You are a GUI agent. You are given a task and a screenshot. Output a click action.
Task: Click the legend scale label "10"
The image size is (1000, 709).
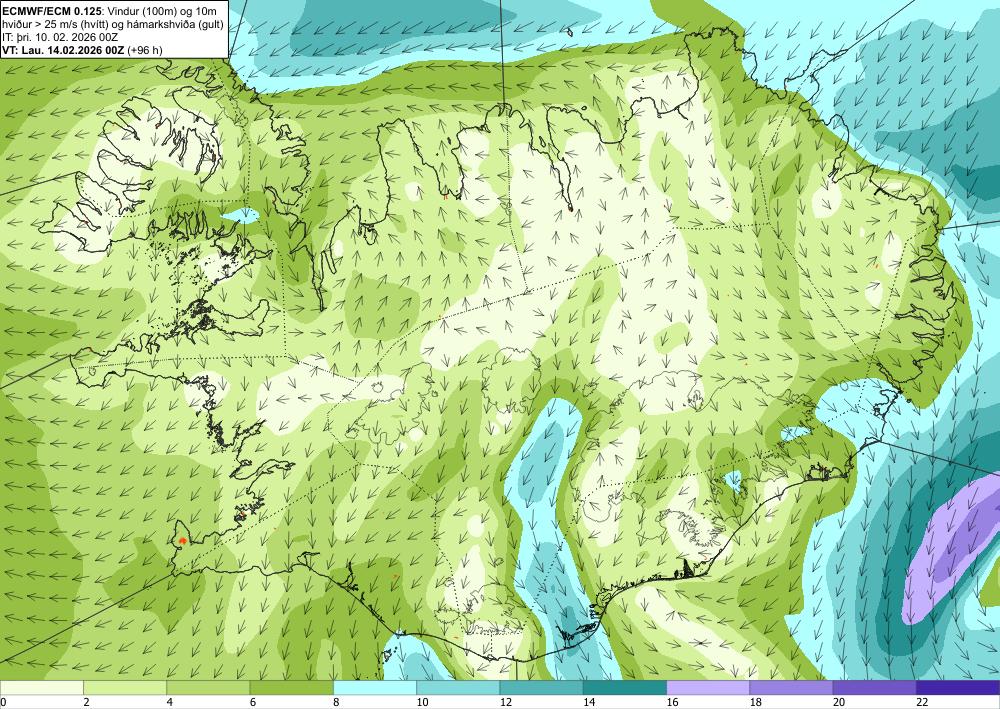(x=422, y=702)
